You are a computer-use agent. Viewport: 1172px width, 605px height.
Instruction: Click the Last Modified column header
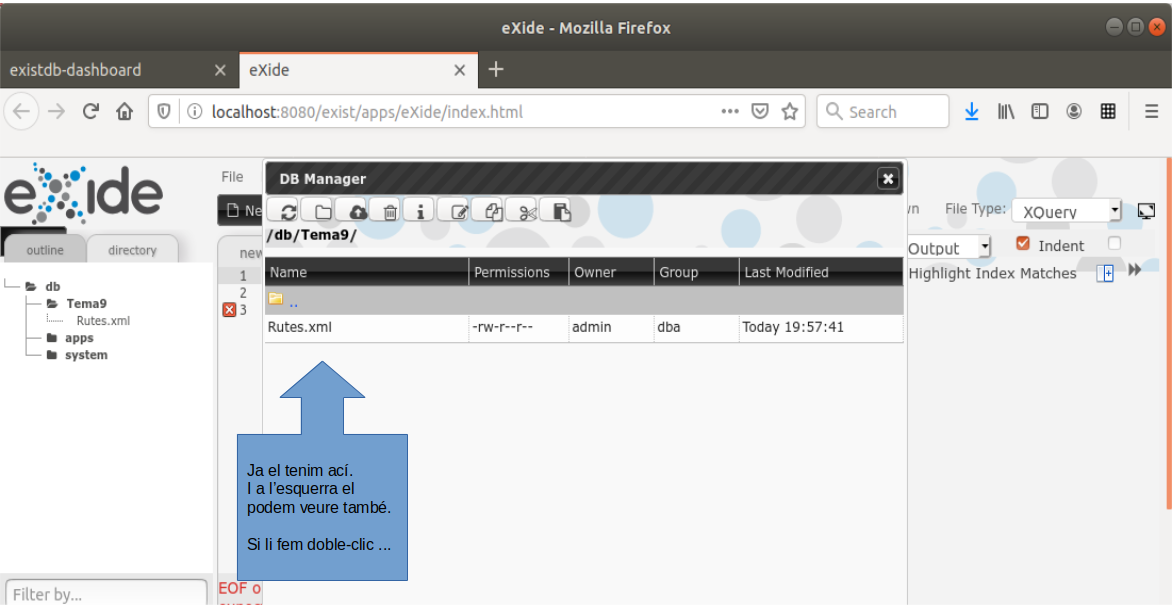pos(821,272)
